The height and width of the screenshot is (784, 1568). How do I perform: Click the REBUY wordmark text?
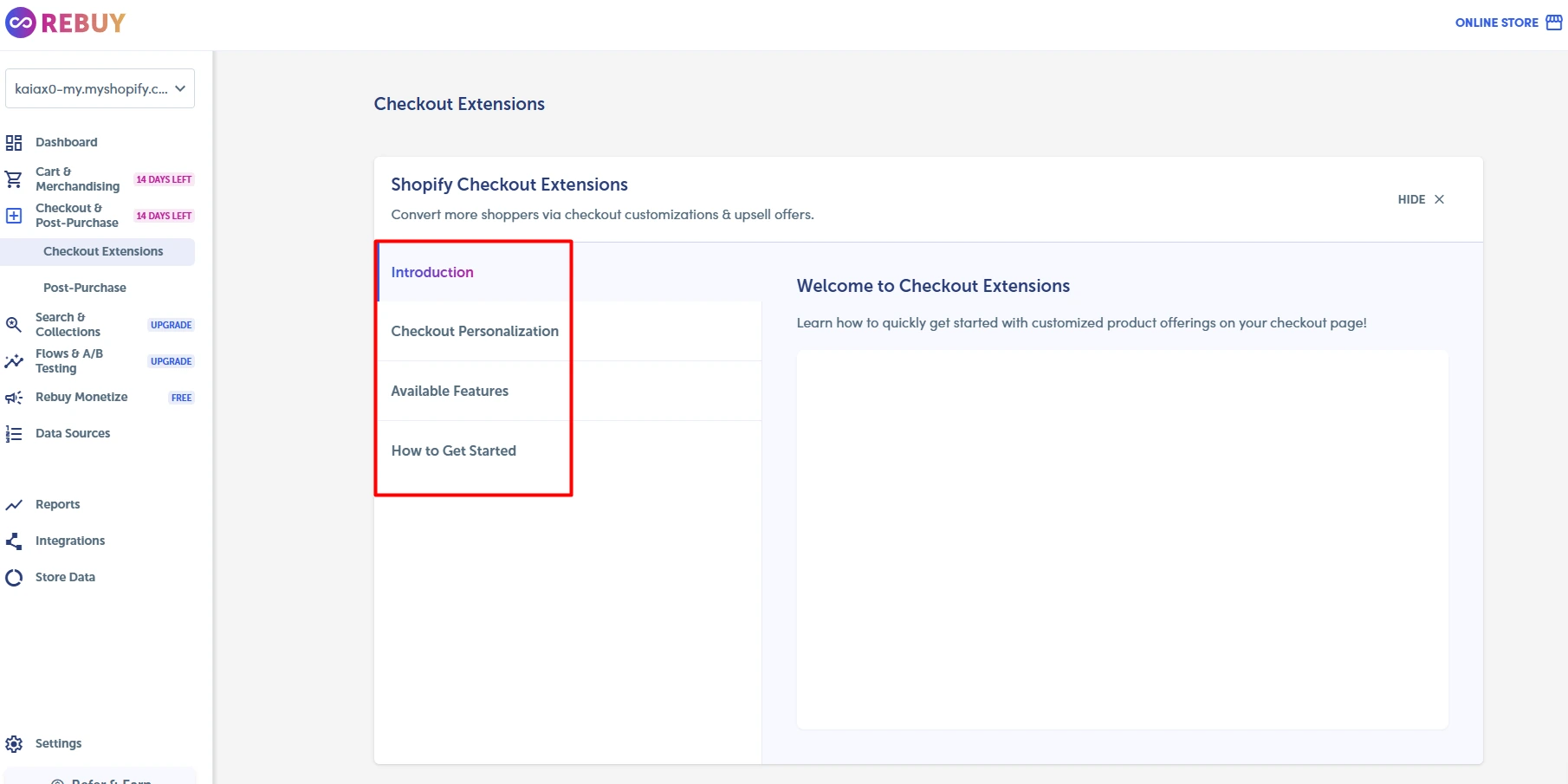click(x=83, y=23)
